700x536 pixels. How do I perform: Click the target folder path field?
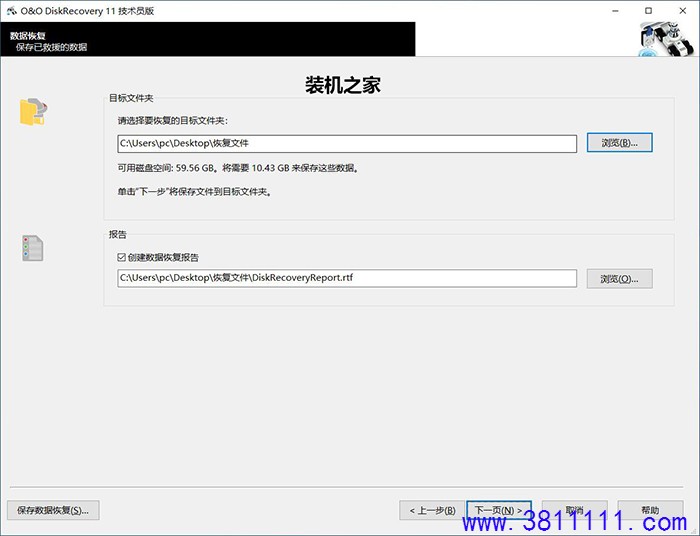click(x=347, y=144)
